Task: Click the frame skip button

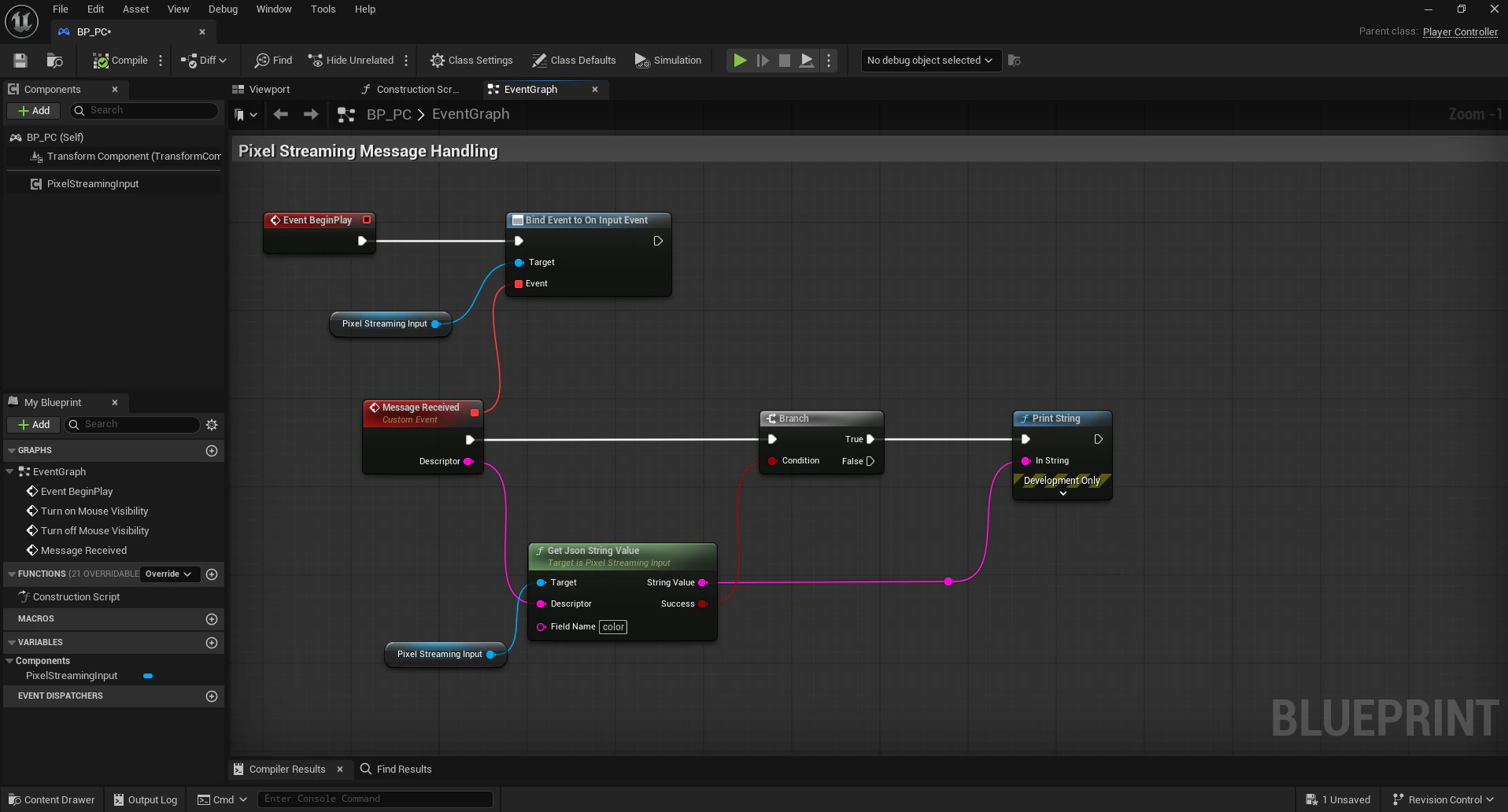Action: 763,61
